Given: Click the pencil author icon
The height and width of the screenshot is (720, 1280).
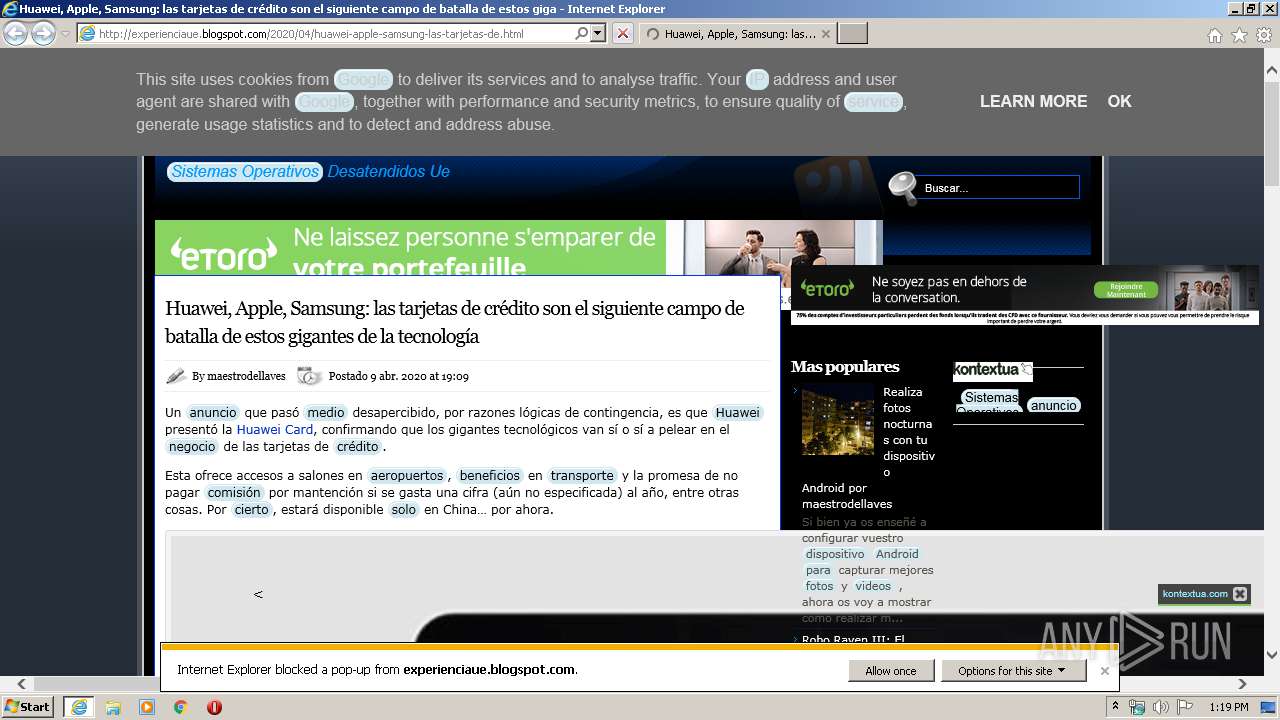Looking at the screenshot, I should [x=176, y=376].
